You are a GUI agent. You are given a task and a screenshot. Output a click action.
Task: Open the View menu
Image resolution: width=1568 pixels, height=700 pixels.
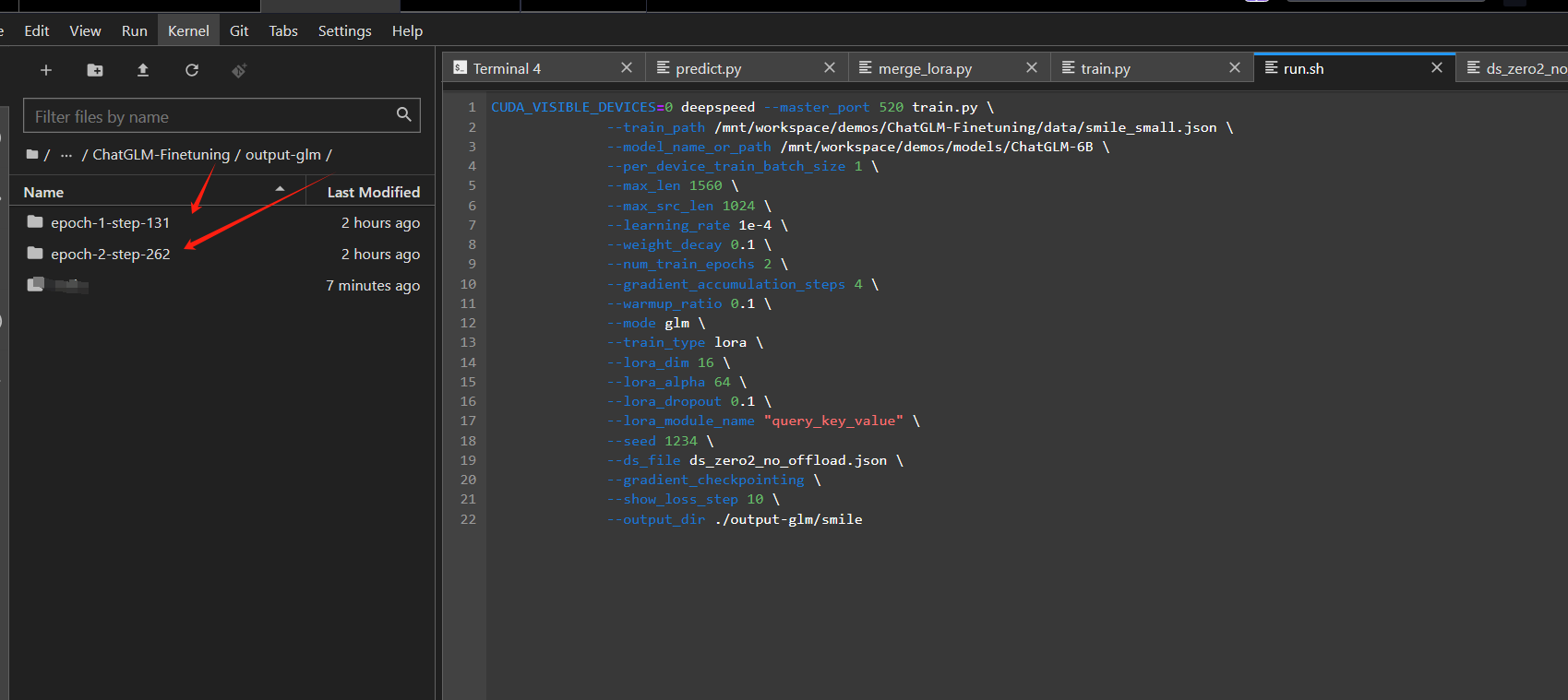click(85, 30)
